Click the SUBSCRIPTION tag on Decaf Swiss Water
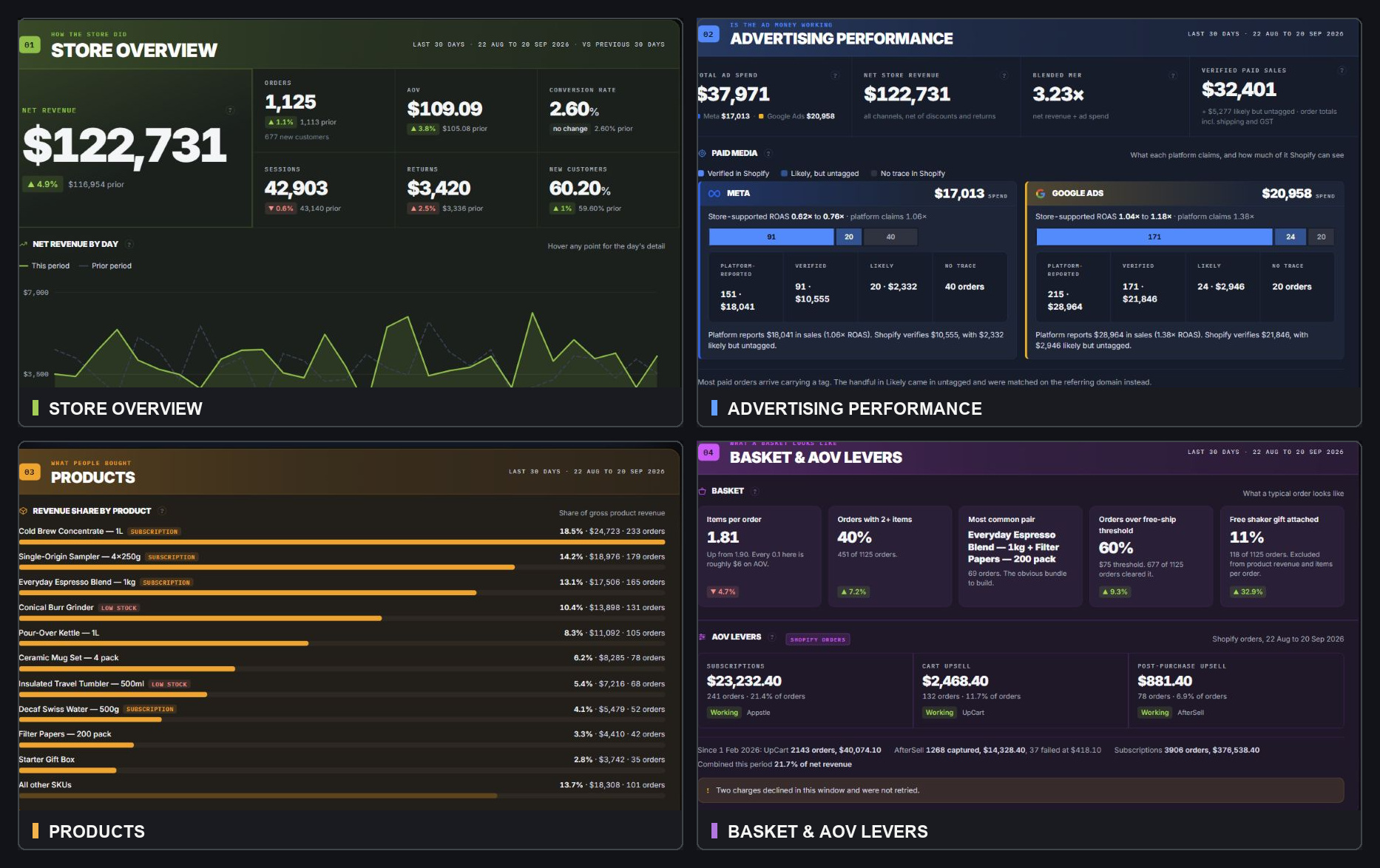Viewport: 1380px width, 868px height. pos(150,709)
